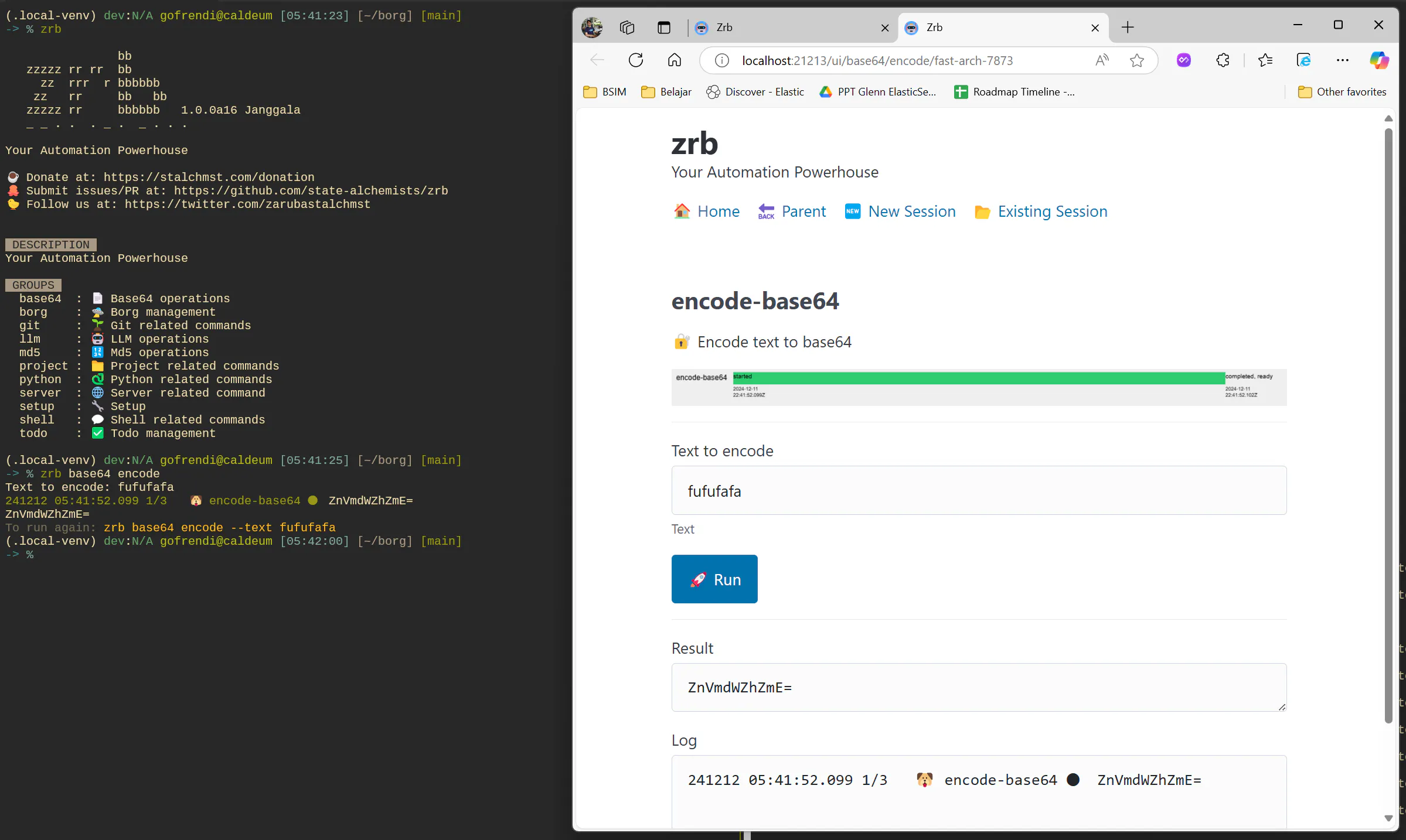
Task: Click the Log output area
Action: 979,791
